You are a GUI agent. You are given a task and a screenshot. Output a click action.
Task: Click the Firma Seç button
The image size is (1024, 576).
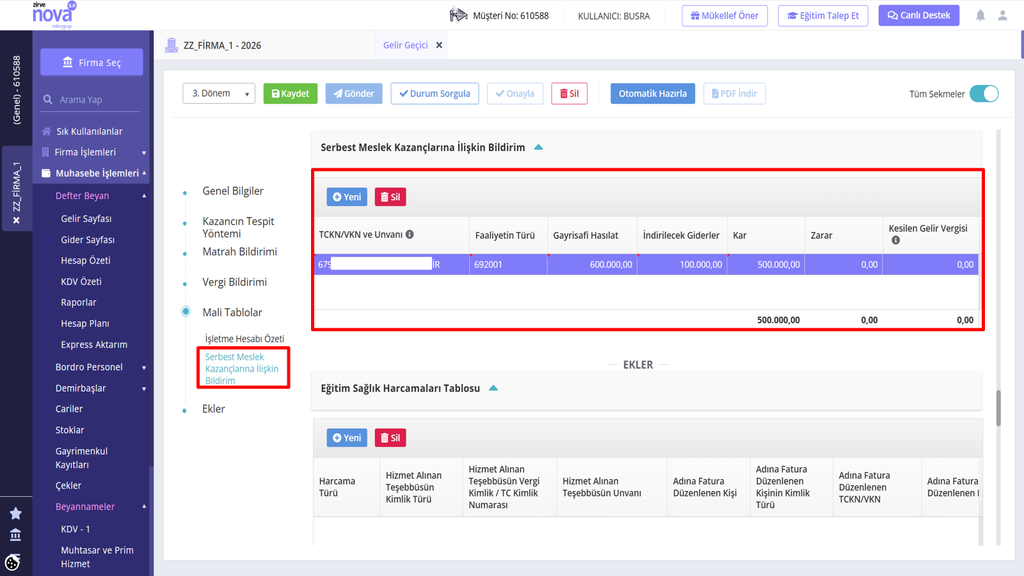[x=92, y=62]
